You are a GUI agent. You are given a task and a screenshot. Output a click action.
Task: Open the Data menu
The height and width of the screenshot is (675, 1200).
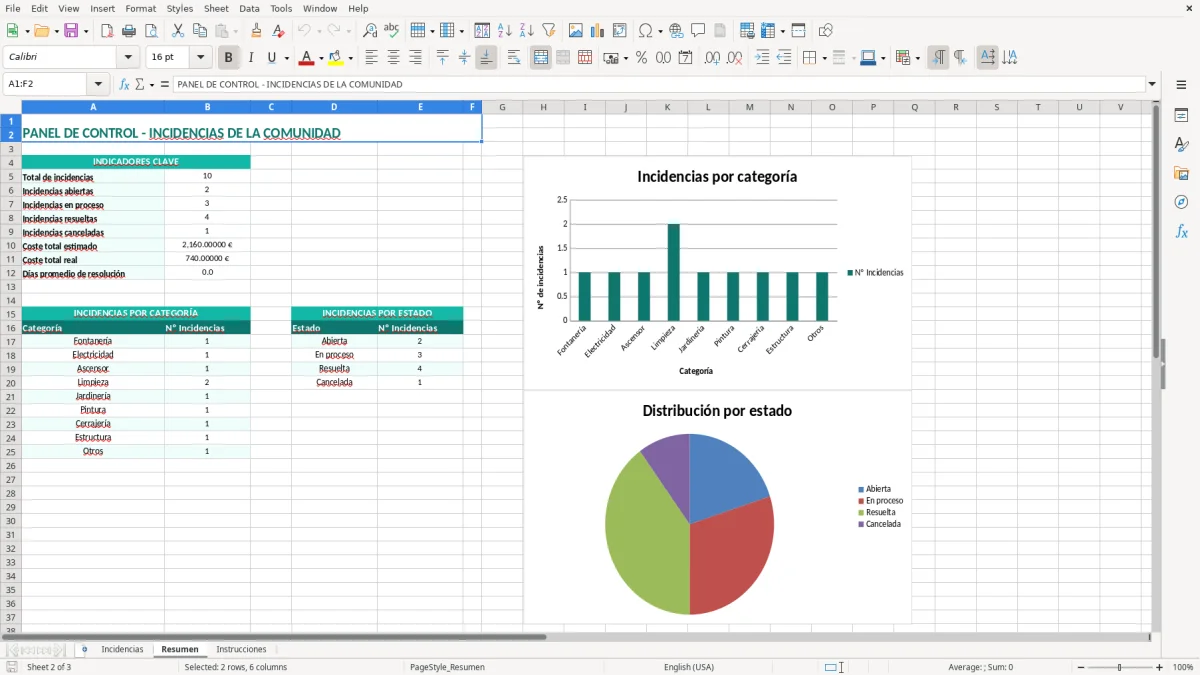point(249,8)
